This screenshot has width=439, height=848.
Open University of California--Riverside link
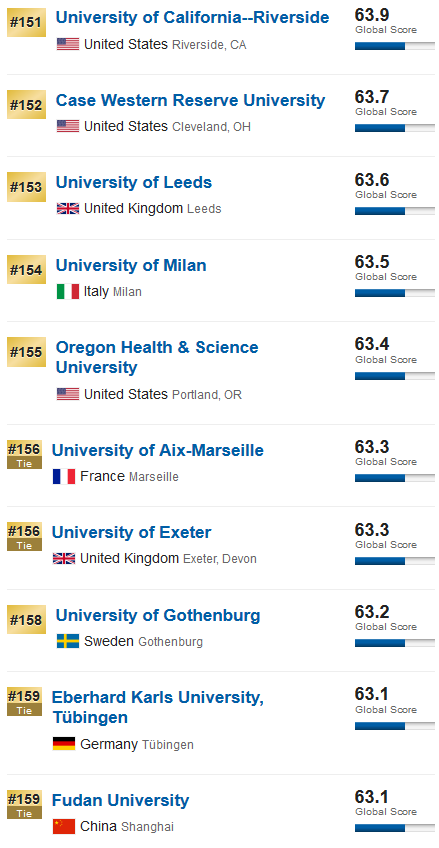192,17
